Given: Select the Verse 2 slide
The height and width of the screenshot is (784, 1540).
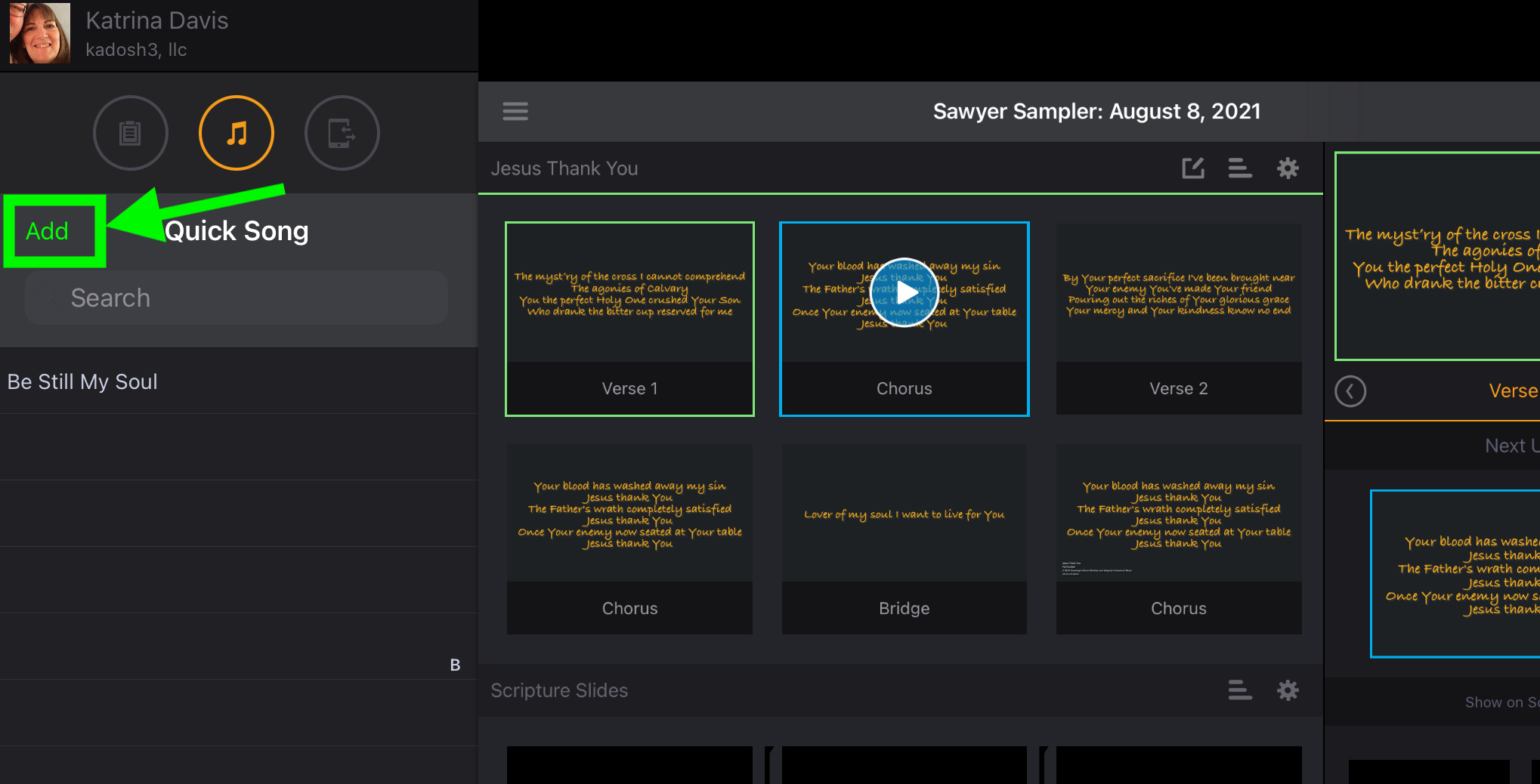Looking at the screenshot, I should 1179,319.
